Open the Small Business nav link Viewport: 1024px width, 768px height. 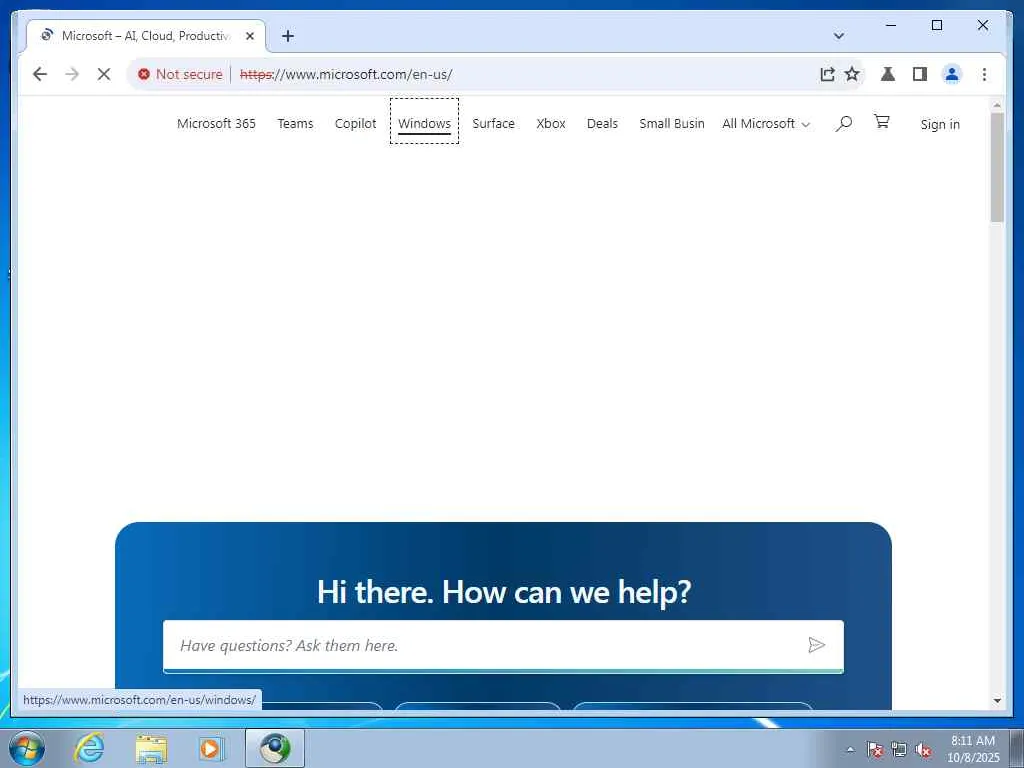coord(671,123)
